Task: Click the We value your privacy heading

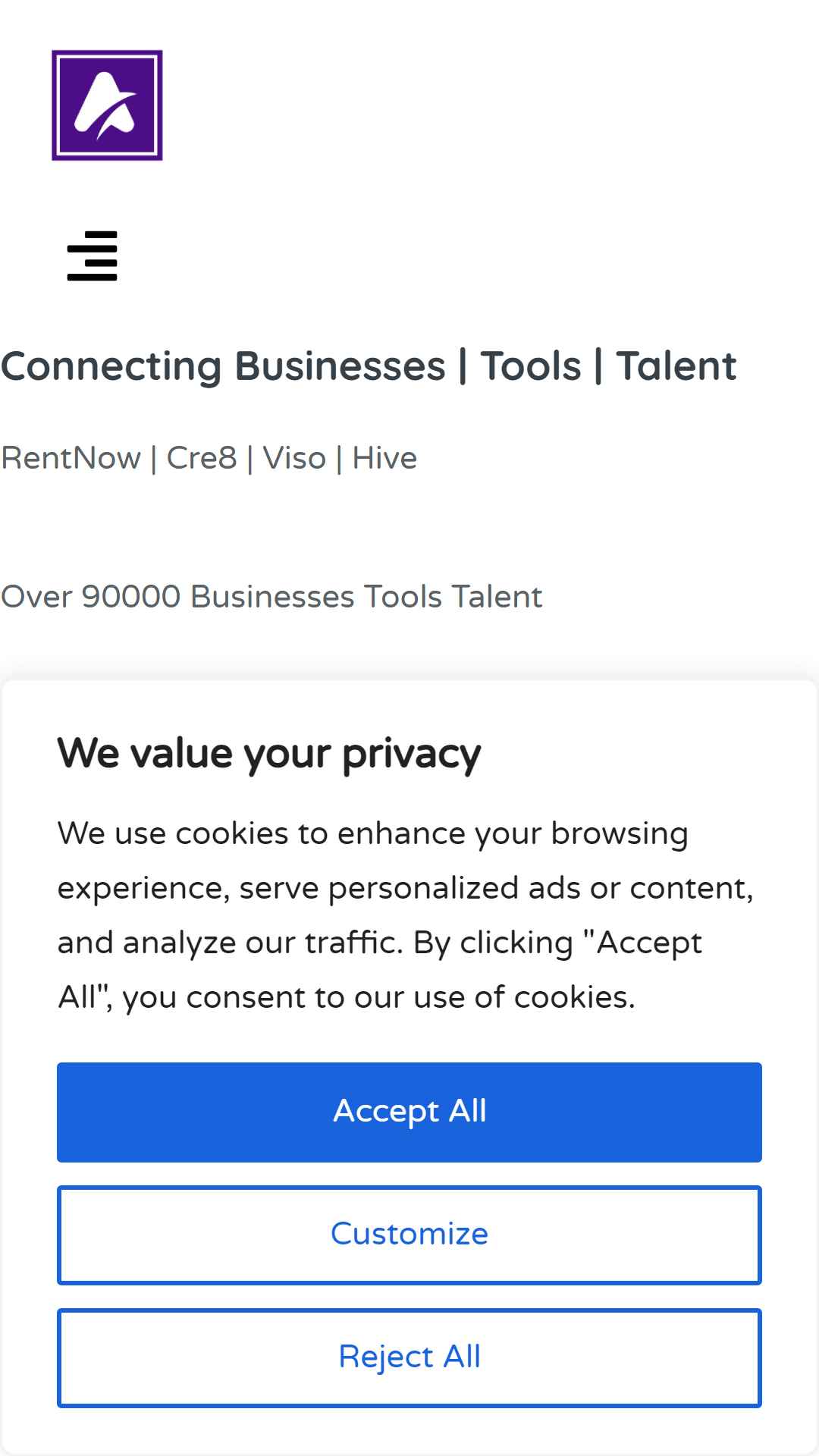Action: tap(269, 755)
